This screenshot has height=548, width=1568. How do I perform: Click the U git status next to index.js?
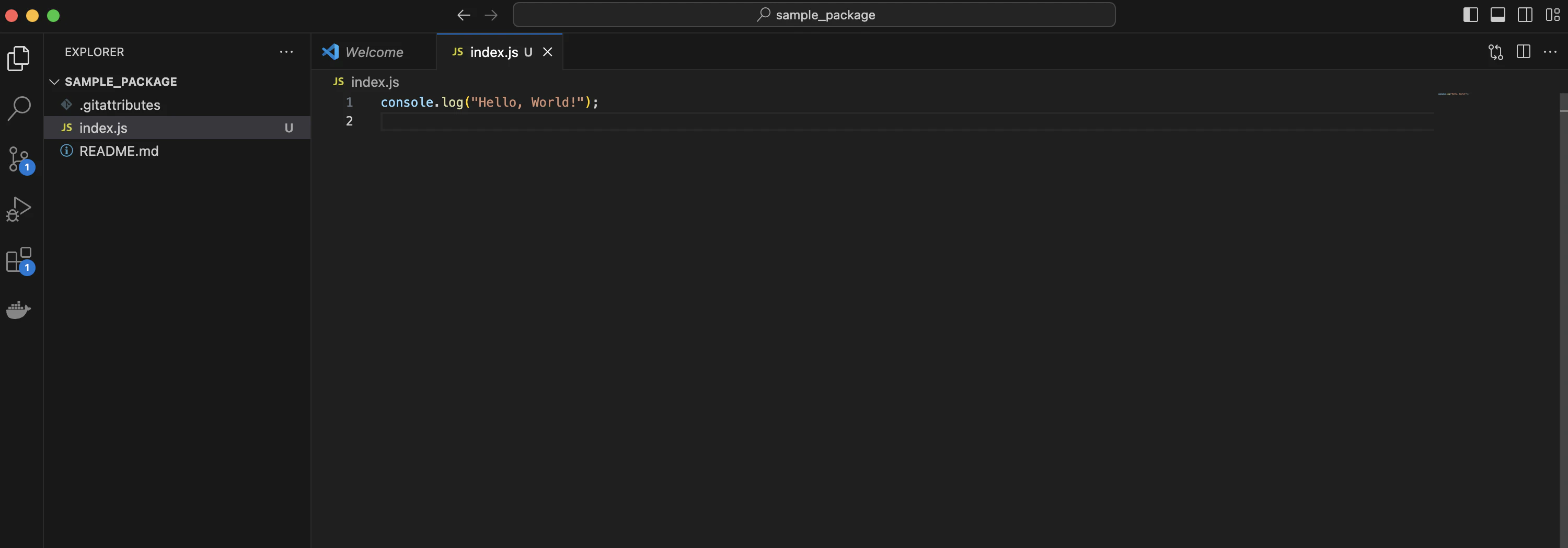(x=289, y=128)
